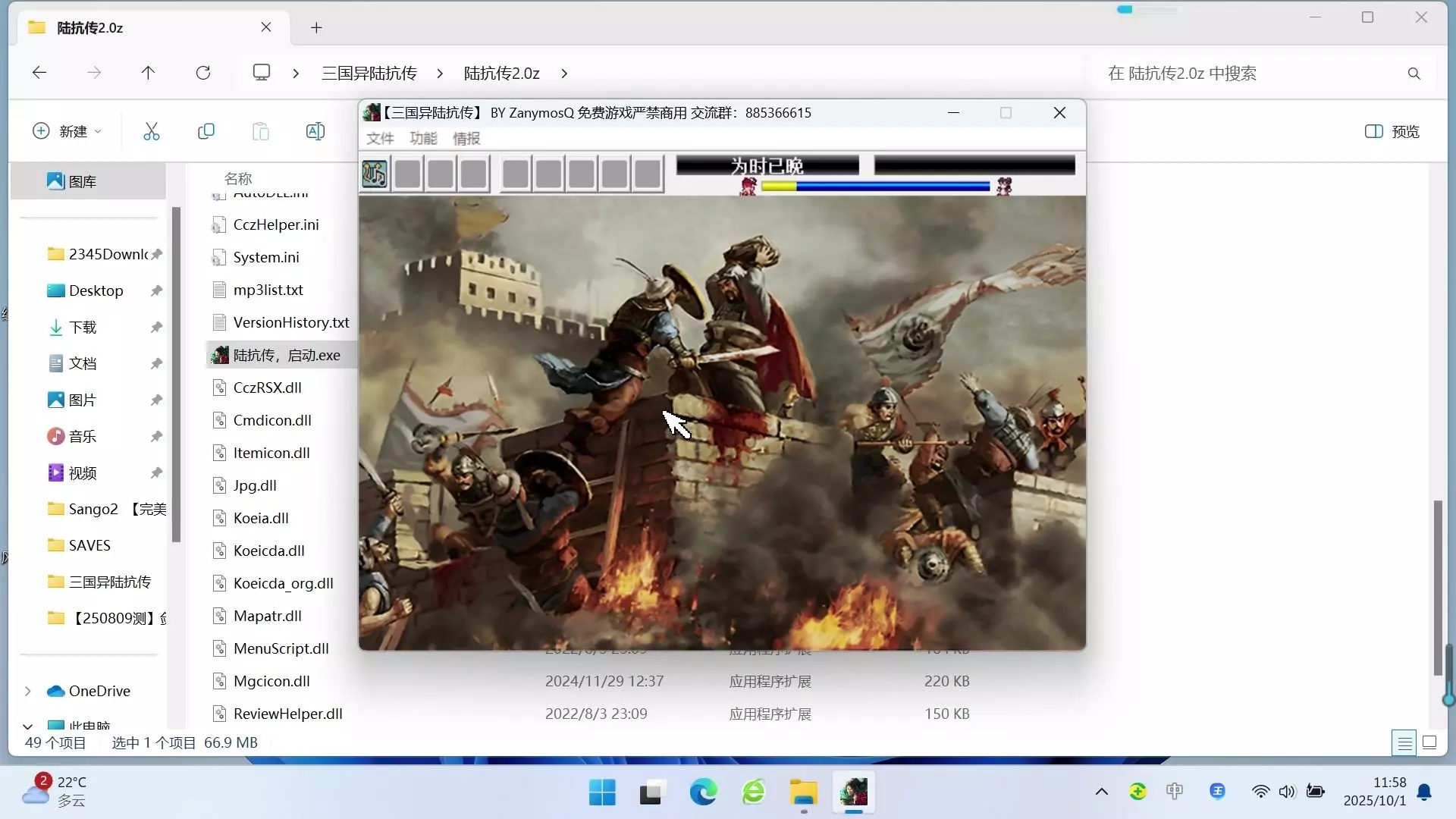Open the 功能 menu in game window

423,138
